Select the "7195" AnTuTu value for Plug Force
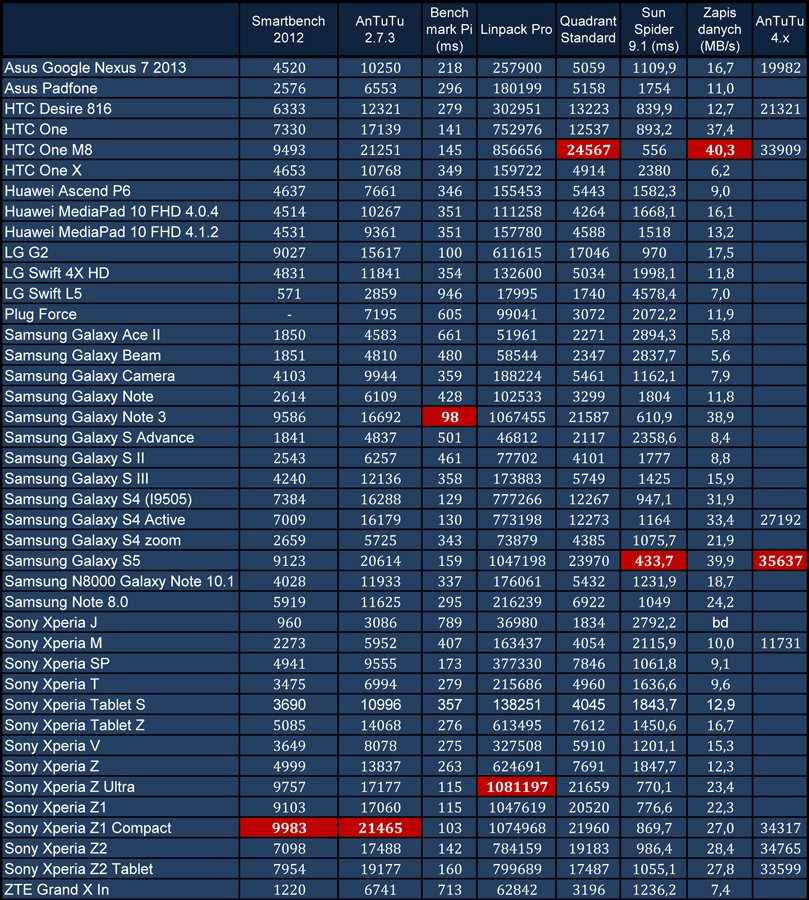 tap(380, 315)
